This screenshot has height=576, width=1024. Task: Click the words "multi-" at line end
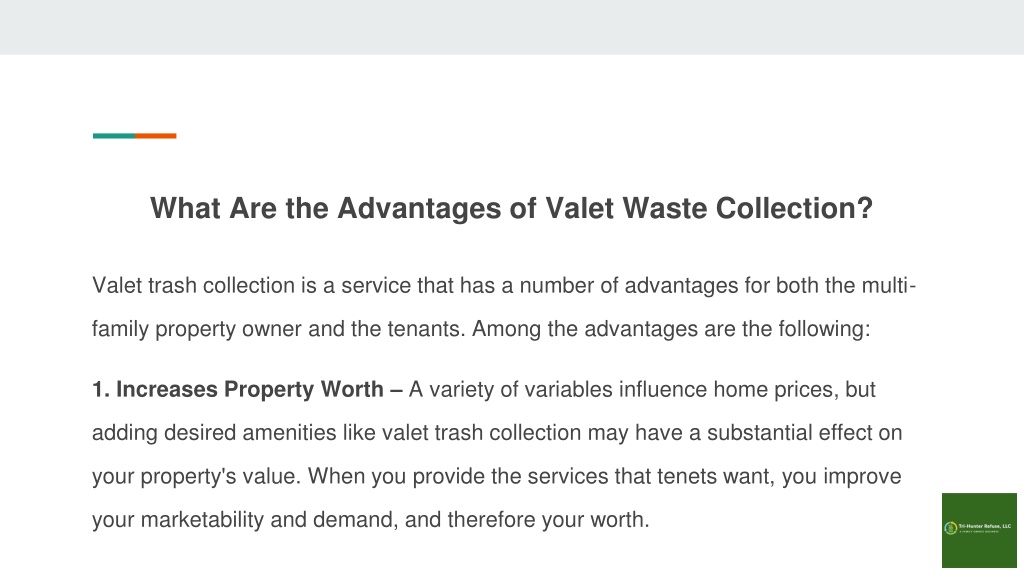tap(889, 285)
